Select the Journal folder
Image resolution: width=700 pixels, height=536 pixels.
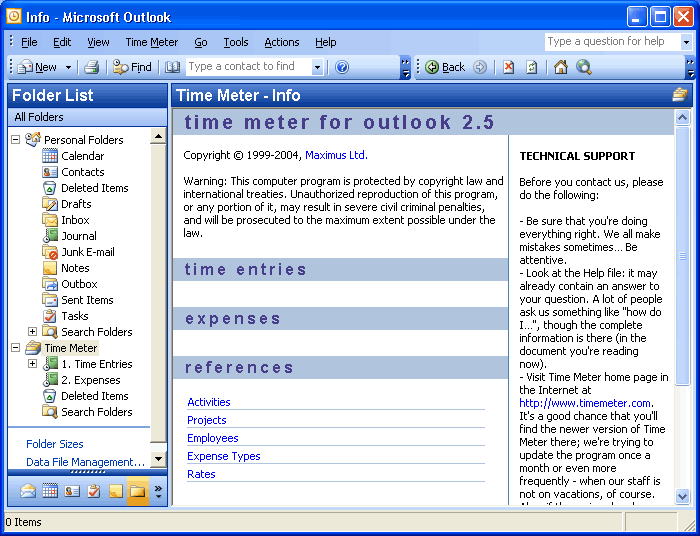pyautogui.click(x=79, y=236)
